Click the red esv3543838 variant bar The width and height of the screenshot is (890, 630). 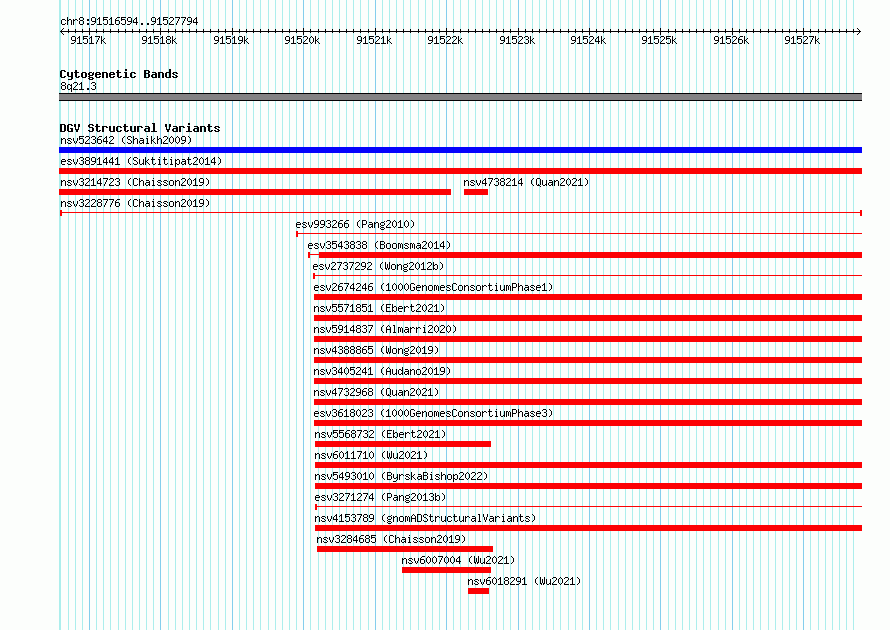point(585,255)
